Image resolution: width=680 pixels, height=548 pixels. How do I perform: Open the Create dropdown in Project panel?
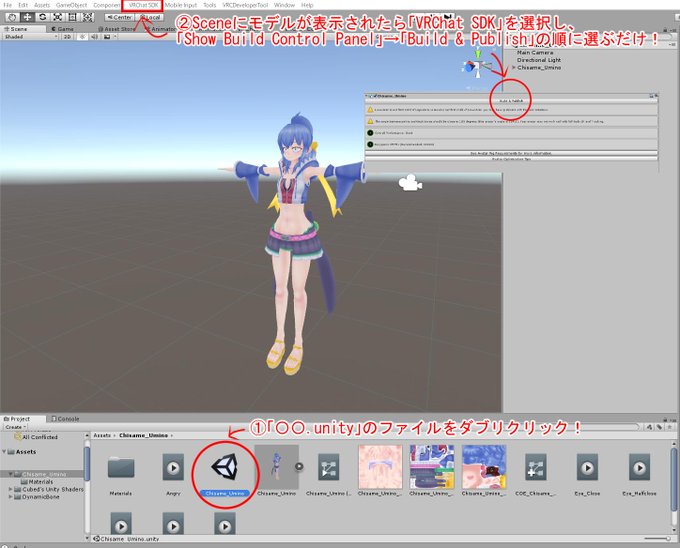pyautogui.click(x=16, y=427)
